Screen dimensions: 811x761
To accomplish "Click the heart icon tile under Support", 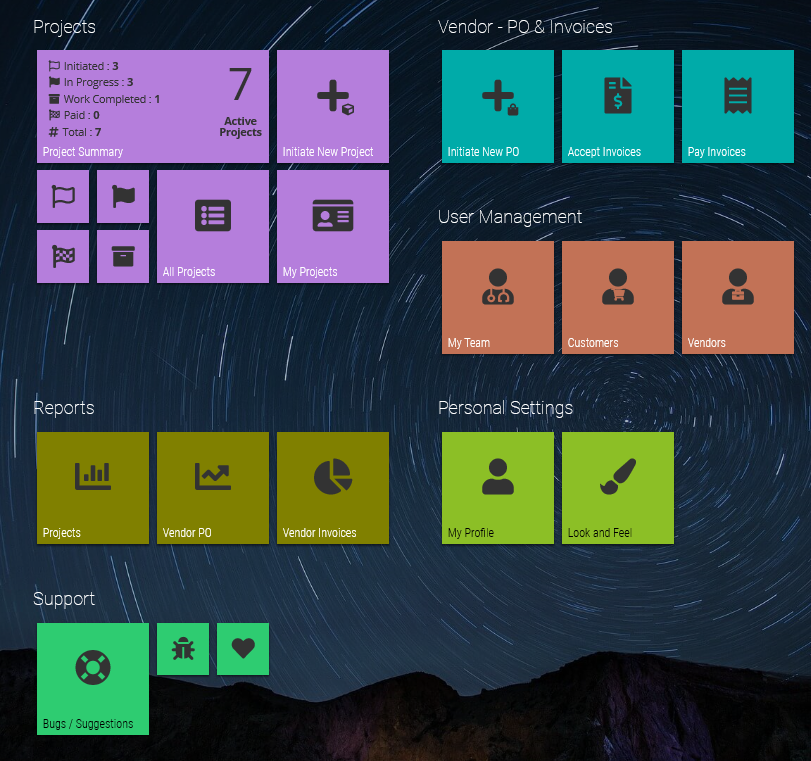I will 243,649.
